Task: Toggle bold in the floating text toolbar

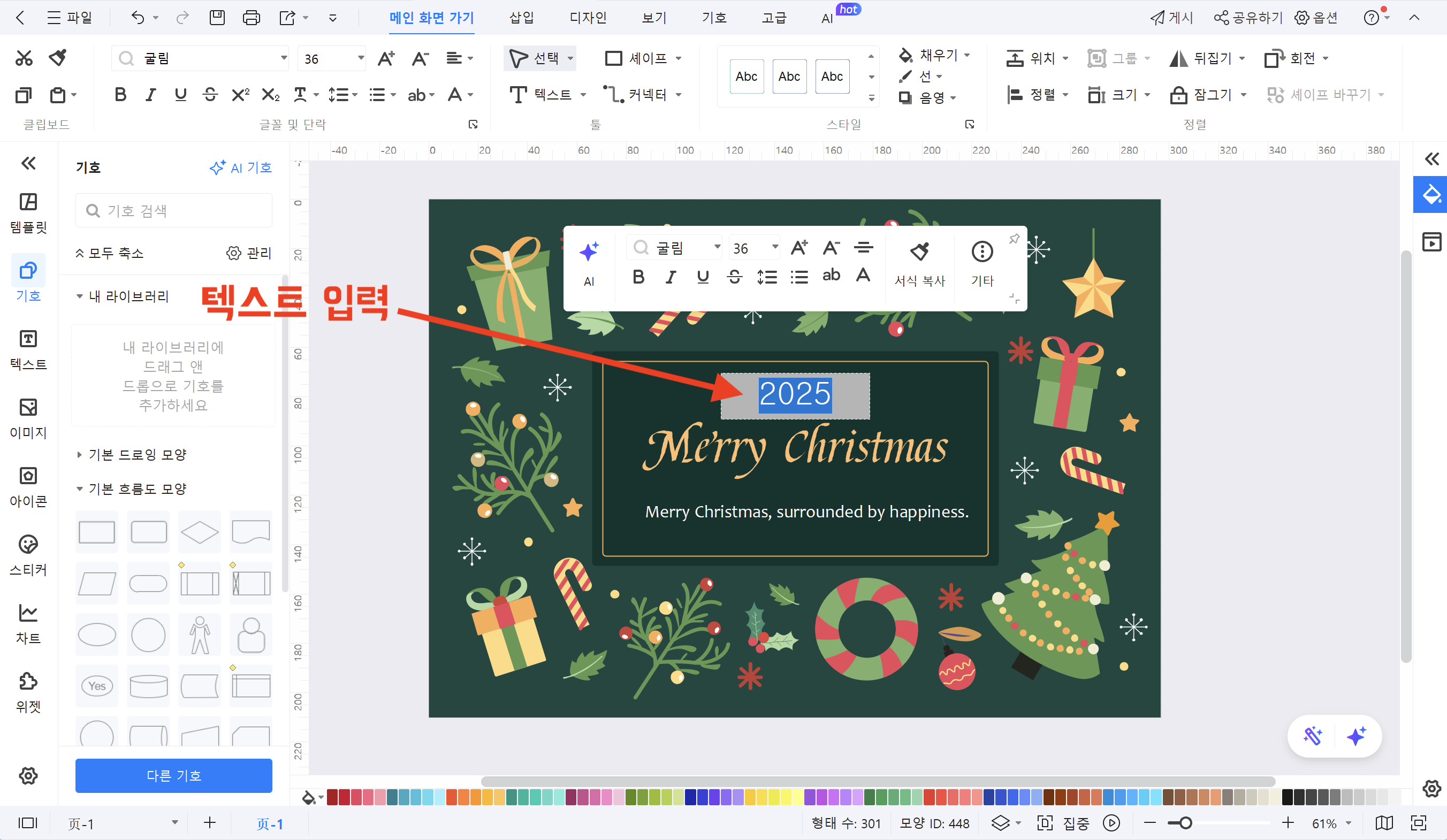Action: coord(638,277)
